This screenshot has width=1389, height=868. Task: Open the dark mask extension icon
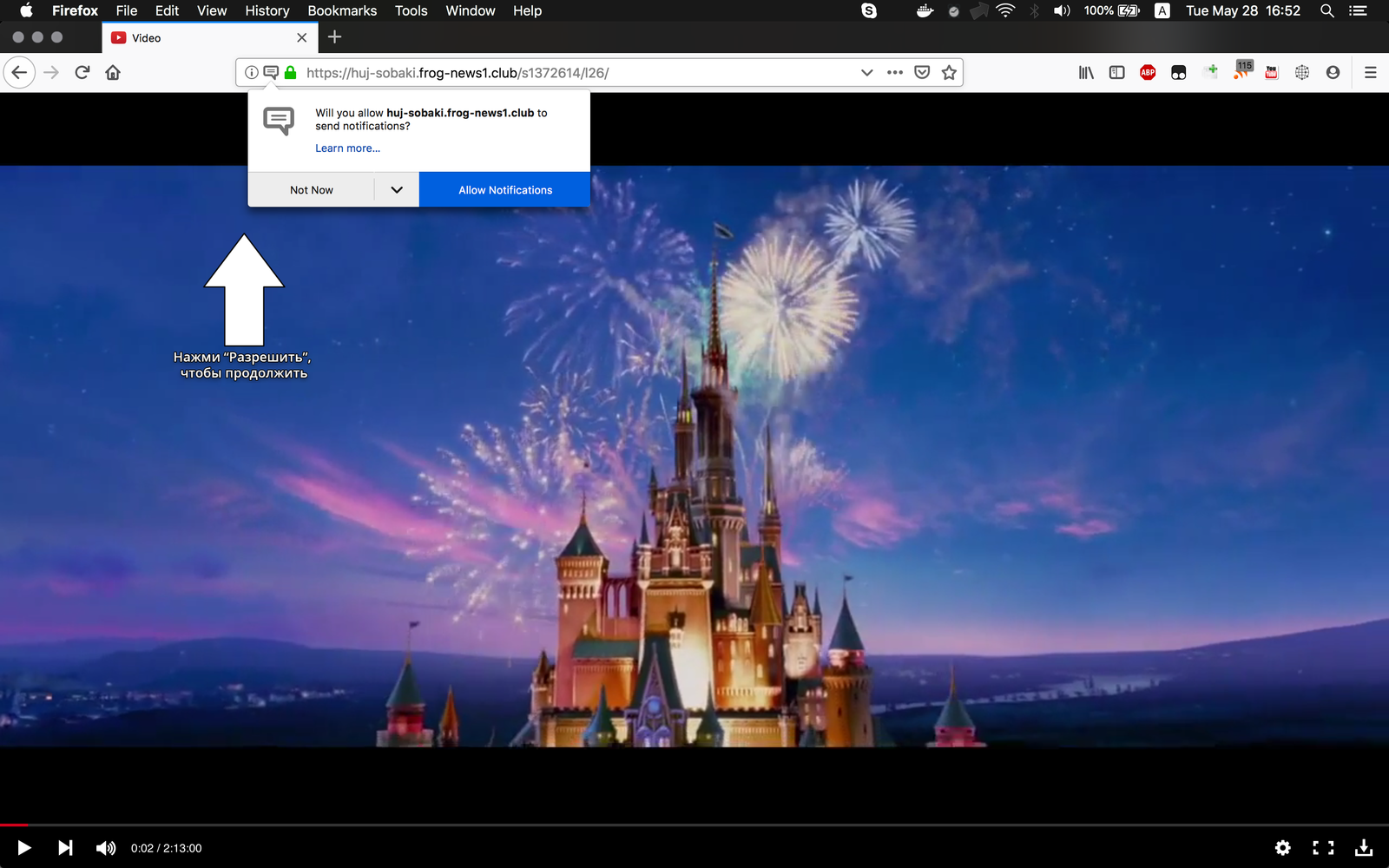click(1179, 73)
